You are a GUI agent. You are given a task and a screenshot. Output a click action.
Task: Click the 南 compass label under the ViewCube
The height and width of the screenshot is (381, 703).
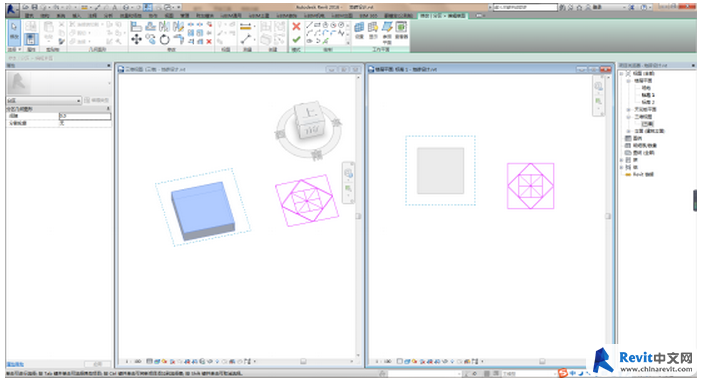317,155
